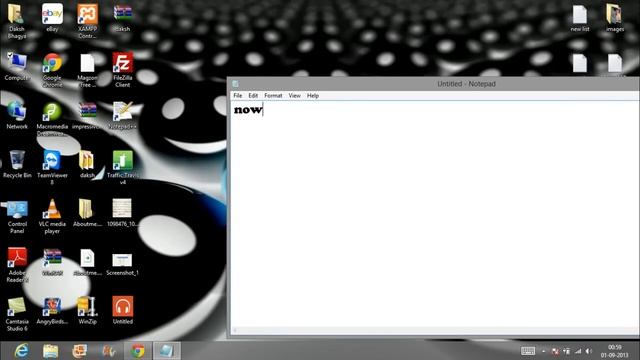Select the Daksh Bhagya user folder icon
Screen dimensions: 640x360
click(x=17, y=20)
